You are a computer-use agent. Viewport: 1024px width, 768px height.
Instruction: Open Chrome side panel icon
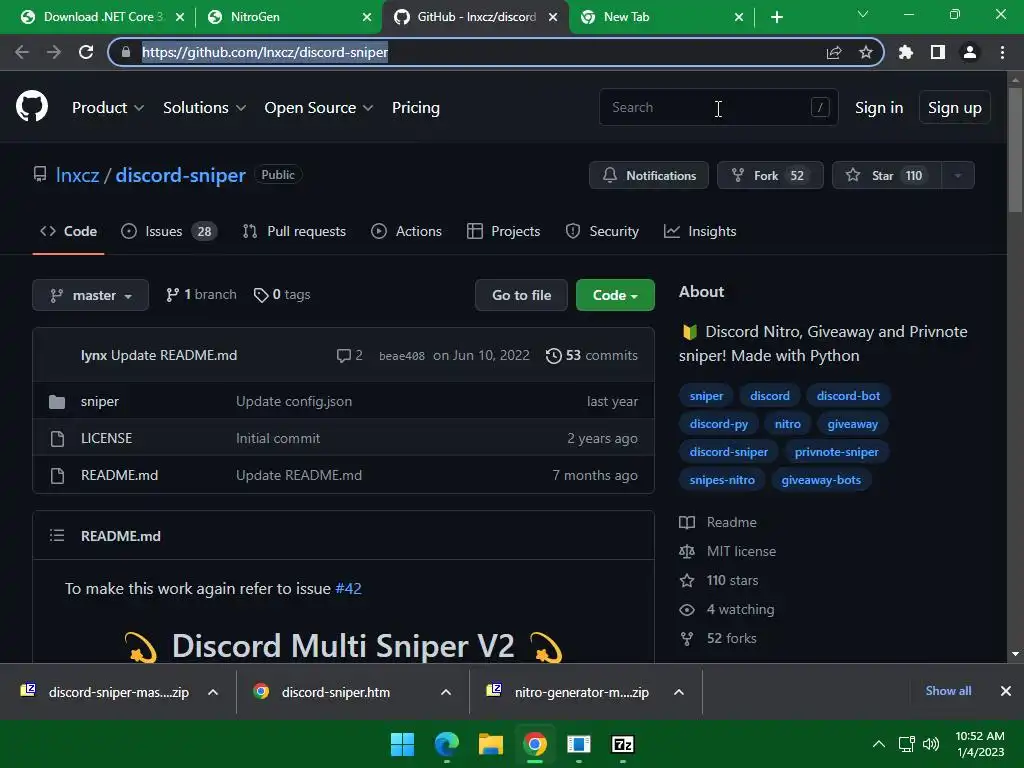tap(938, 52)
